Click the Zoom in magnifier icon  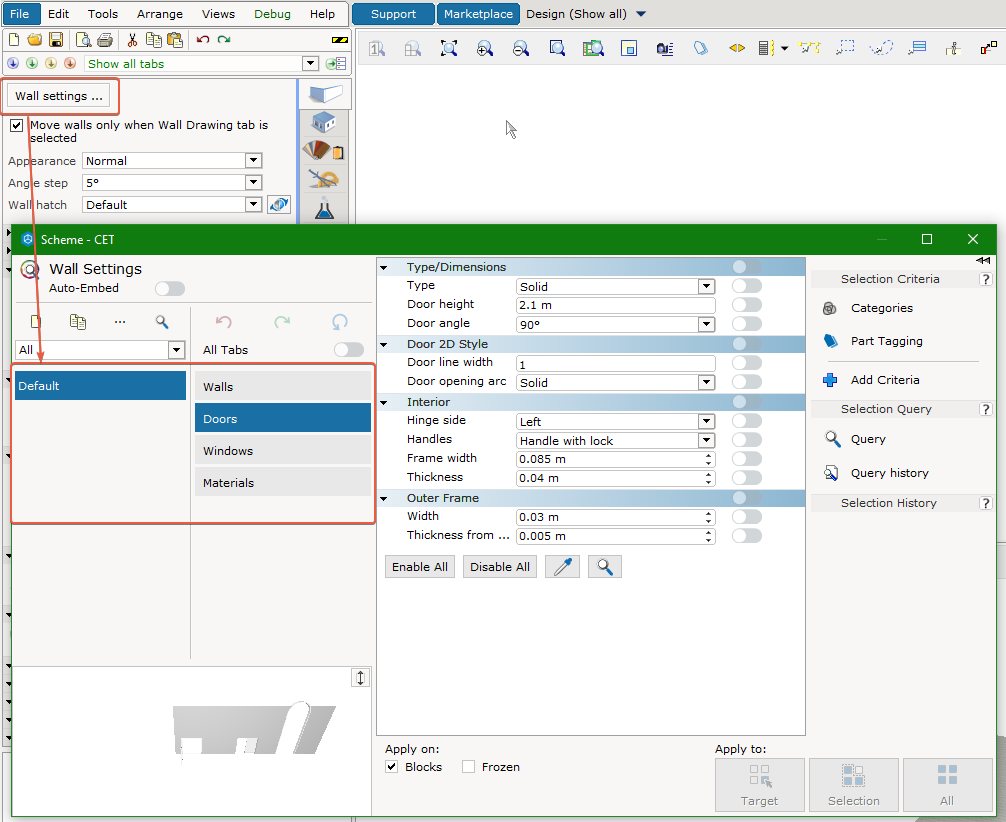tap(485, 48)
